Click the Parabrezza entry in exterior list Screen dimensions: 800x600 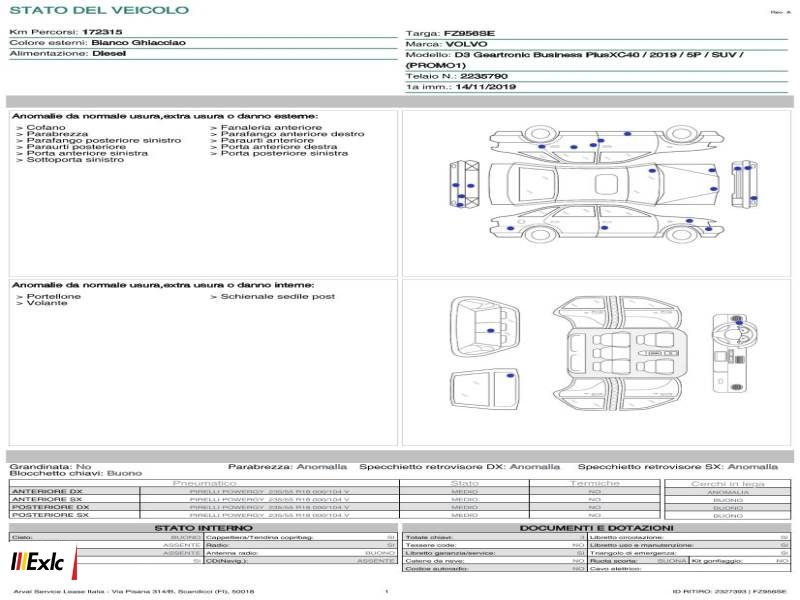click(57, 134)
